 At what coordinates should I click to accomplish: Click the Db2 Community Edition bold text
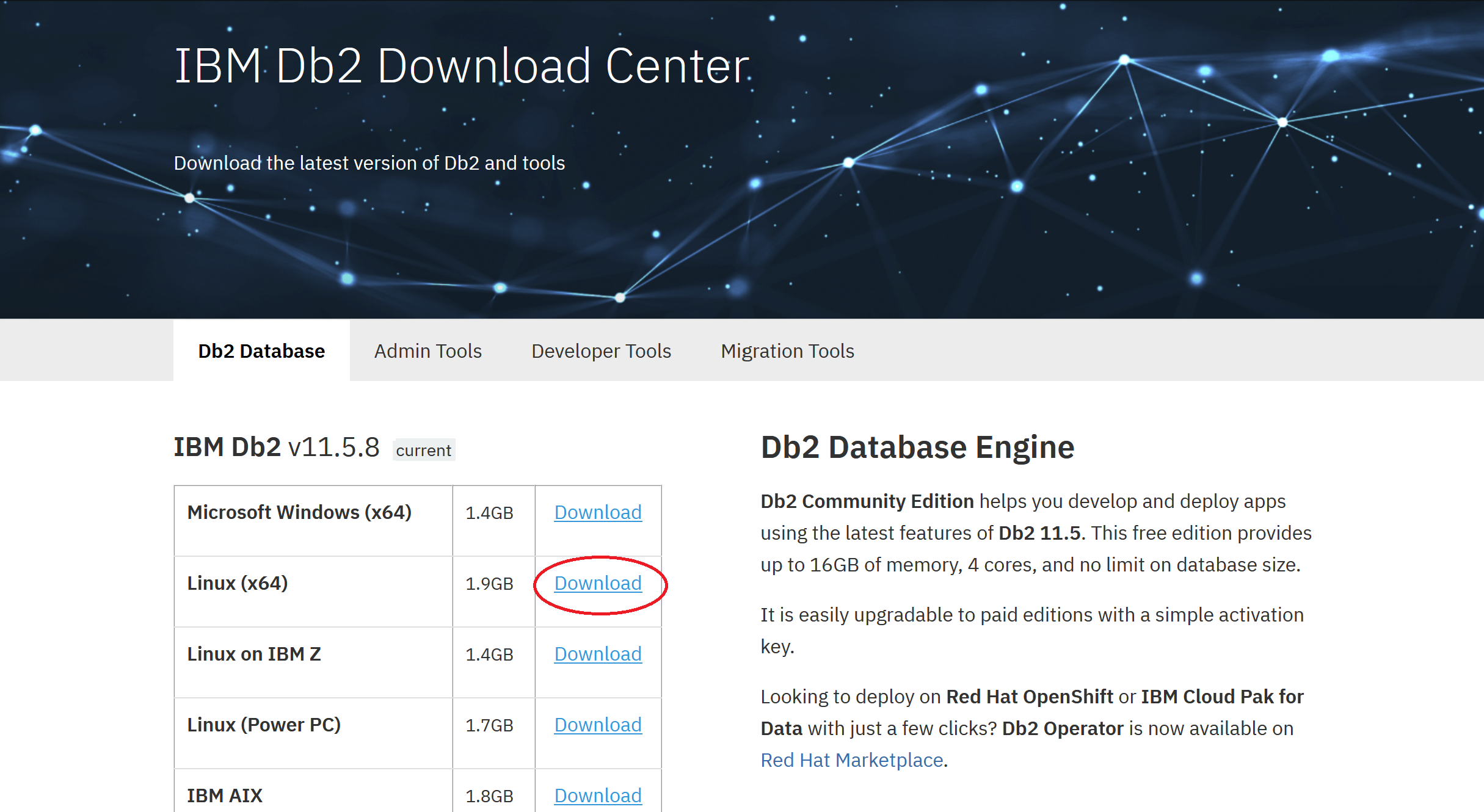click(x=867, y=501)
